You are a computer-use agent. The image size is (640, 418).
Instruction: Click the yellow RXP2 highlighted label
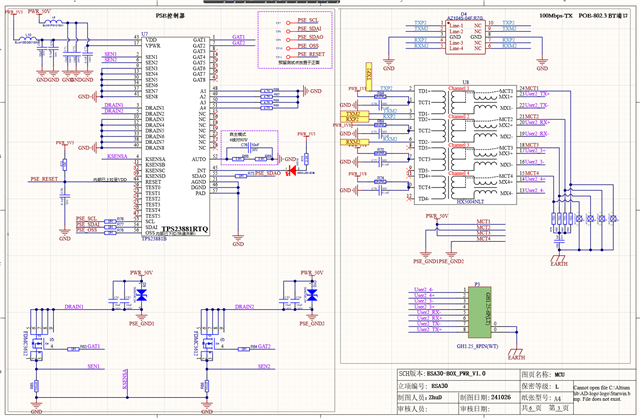point(354,119)
